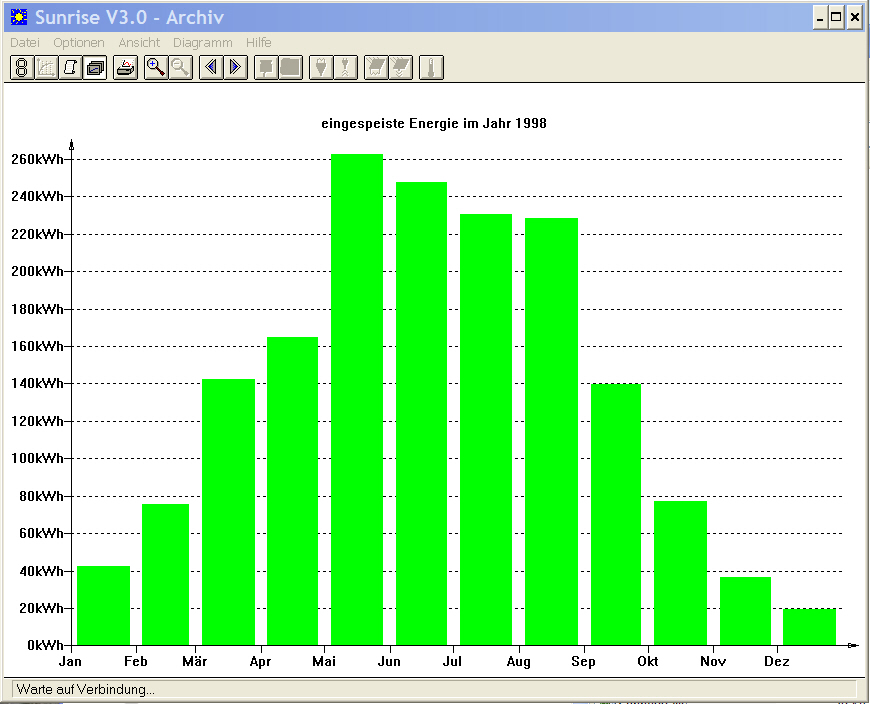Click the grayed plug connector icon

coord(321,68)
